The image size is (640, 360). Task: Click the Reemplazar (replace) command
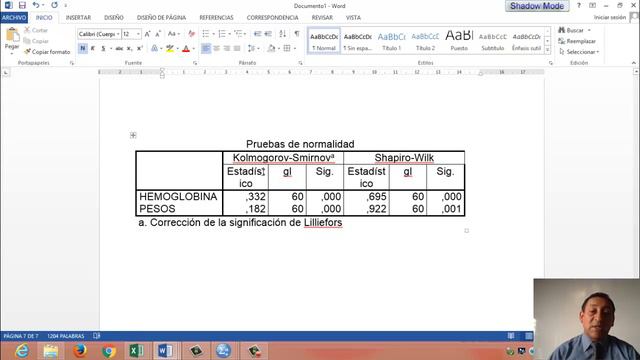577,41
